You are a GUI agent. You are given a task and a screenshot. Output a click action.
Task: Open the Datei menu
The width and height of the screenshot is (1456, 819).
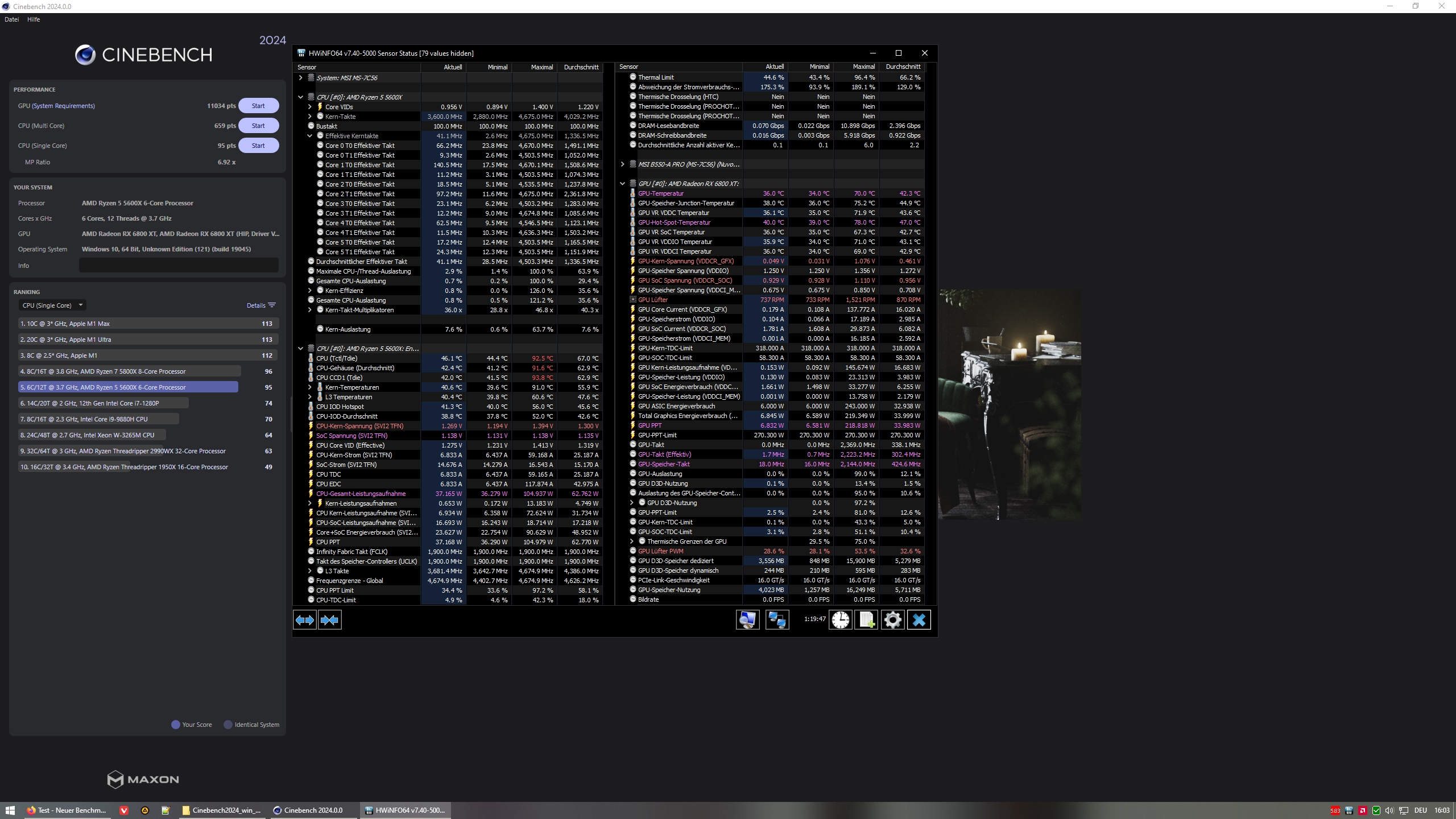coord(12,19)
